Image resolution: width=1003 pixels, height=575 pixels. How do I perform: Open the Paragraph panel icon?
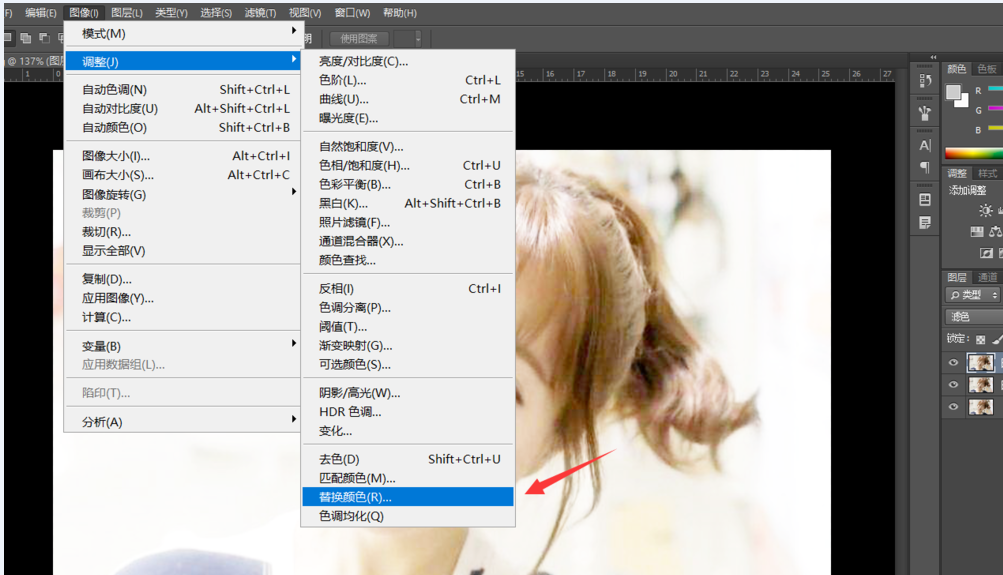pyautogui.click(x=925, y=167)
